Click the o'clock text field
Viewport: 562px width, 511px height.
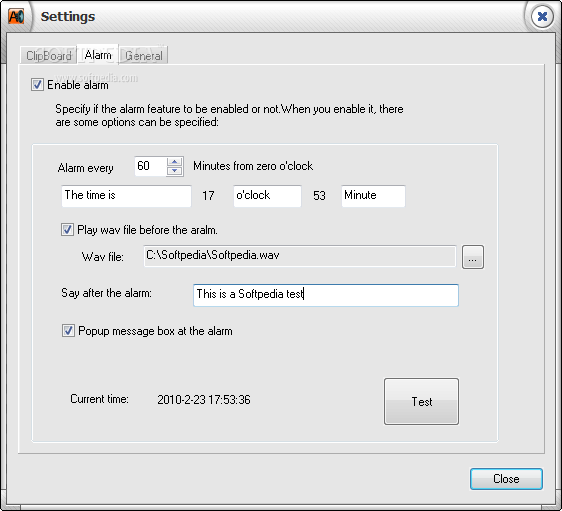tap(267, 196)
